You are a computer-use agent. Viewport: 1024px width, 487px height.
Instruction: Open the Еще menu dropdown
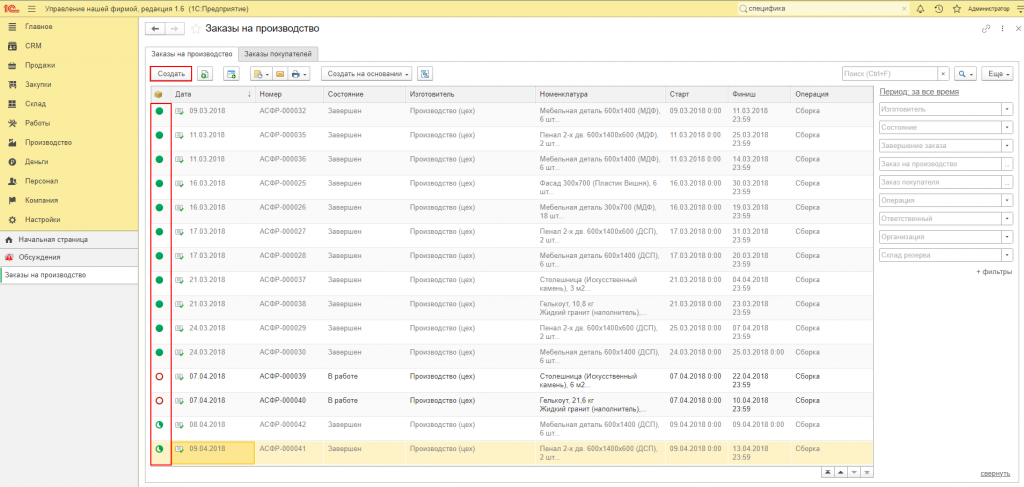click(x=997, y=74)
